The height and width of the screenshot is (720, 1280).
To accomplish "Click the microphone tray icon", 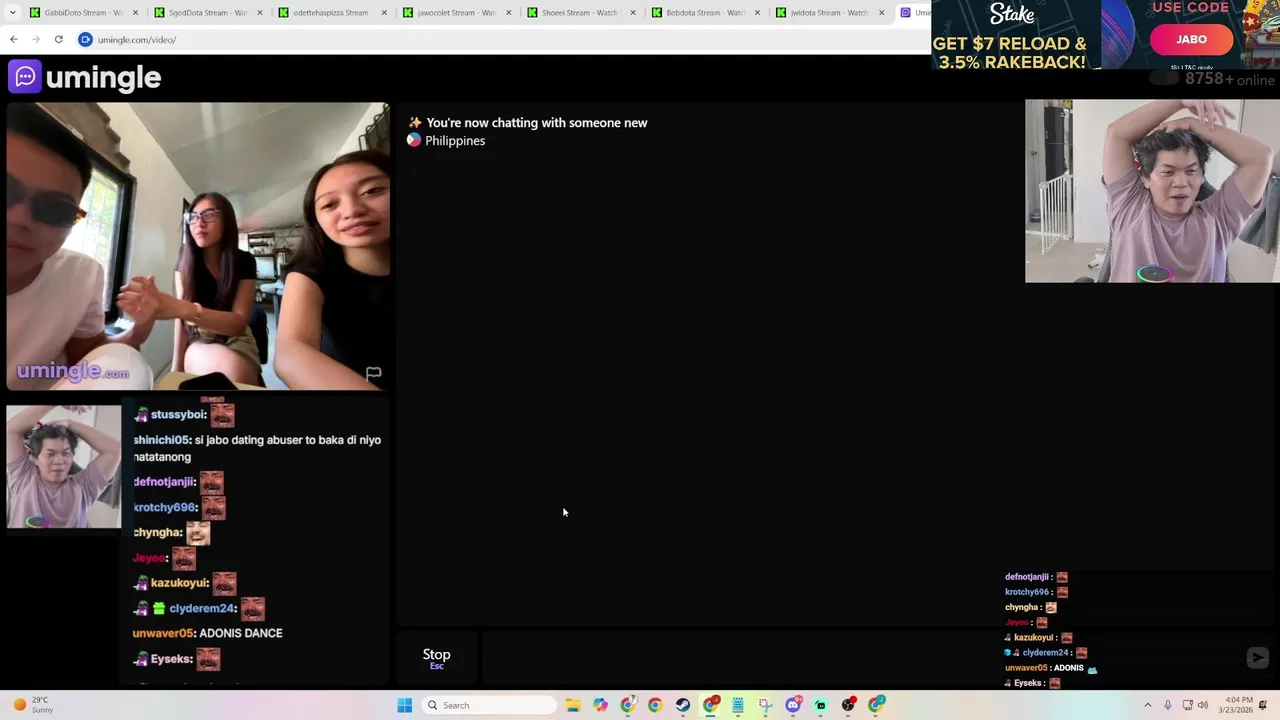I will pos(1168,705).
